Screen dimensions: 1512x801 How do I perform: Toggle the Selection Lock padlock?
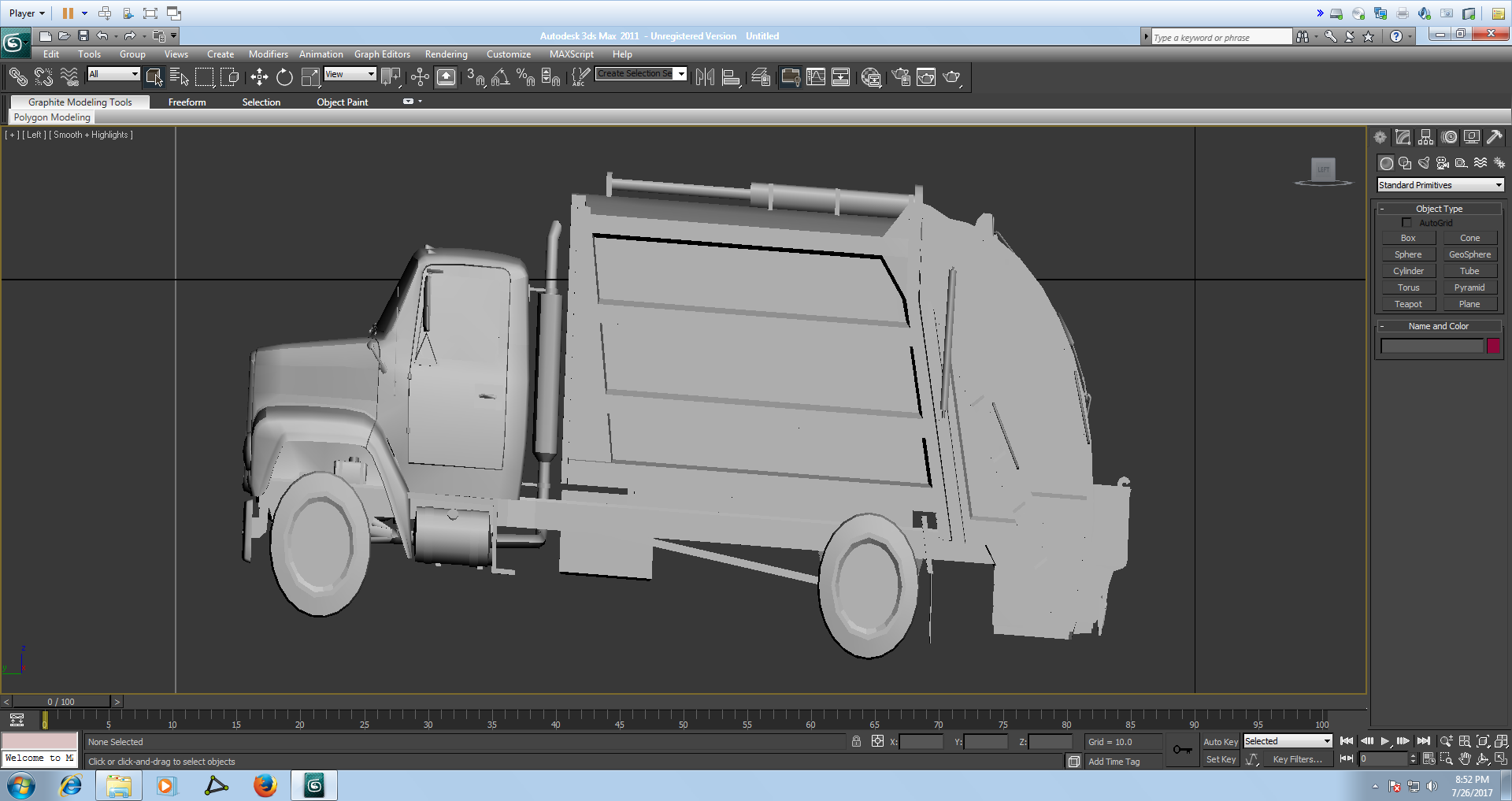click(x=856, y=742)
